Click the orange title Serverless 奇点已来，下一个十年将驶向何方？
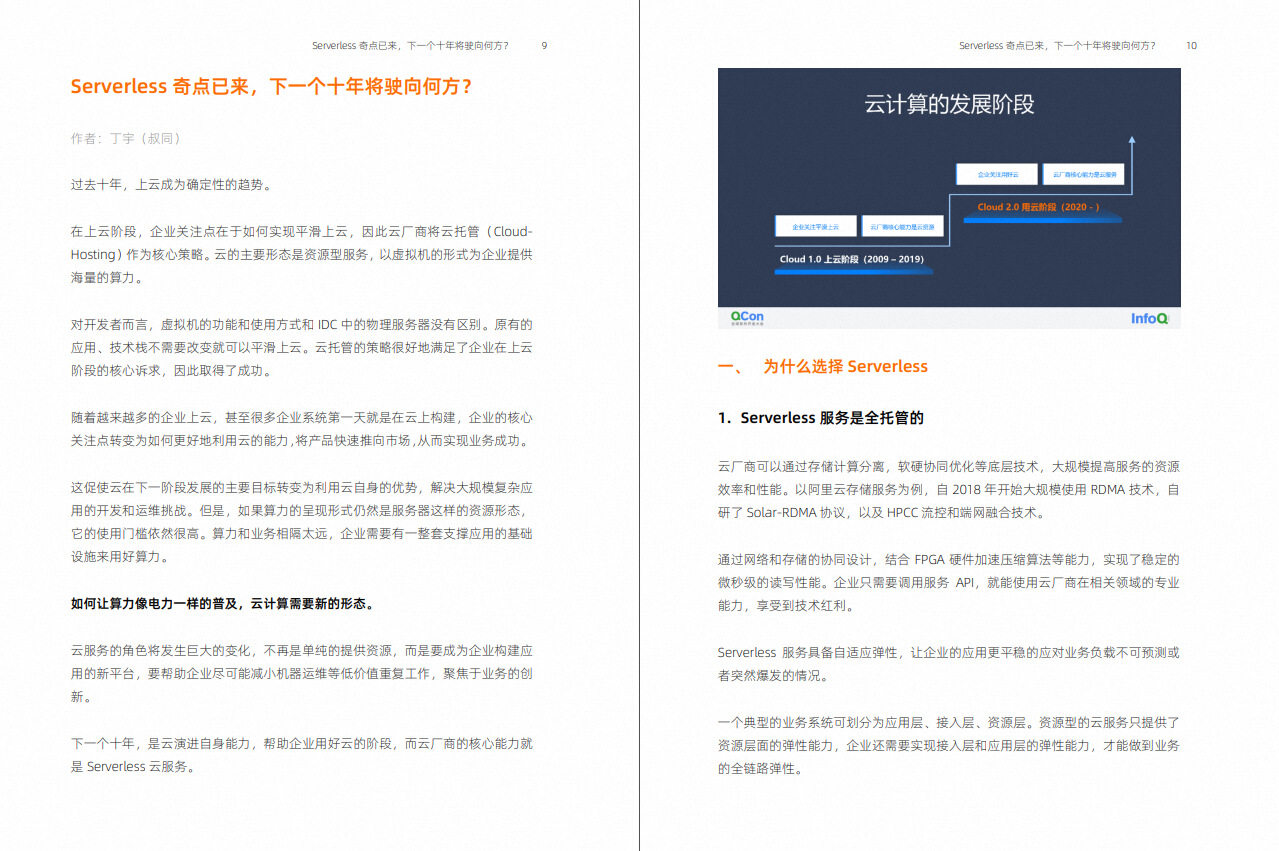 pyautogui.click(x=272, y=87)
